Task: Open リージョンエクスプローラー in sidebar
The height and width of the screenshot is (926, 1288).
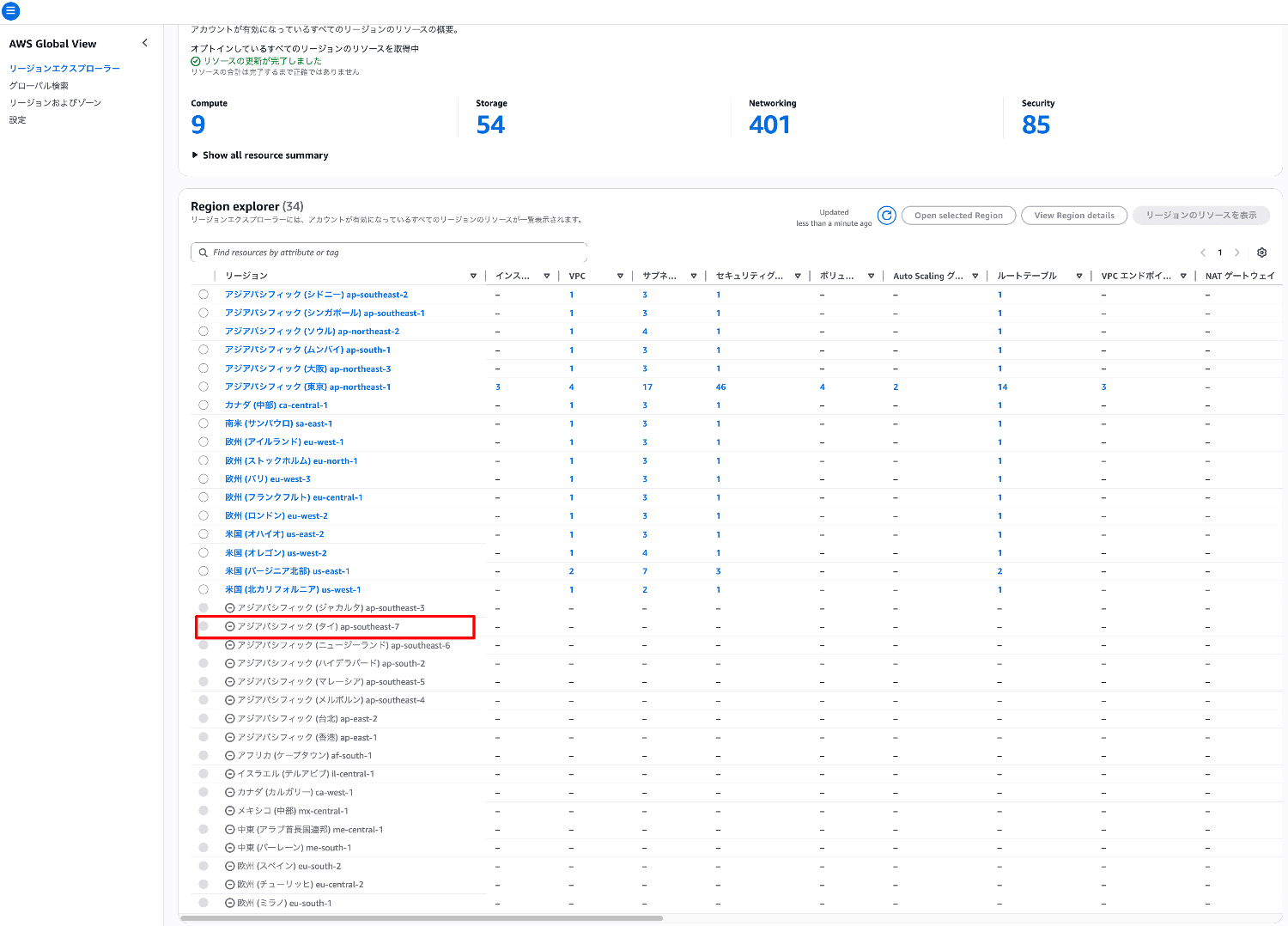Action: click(64, 68)
